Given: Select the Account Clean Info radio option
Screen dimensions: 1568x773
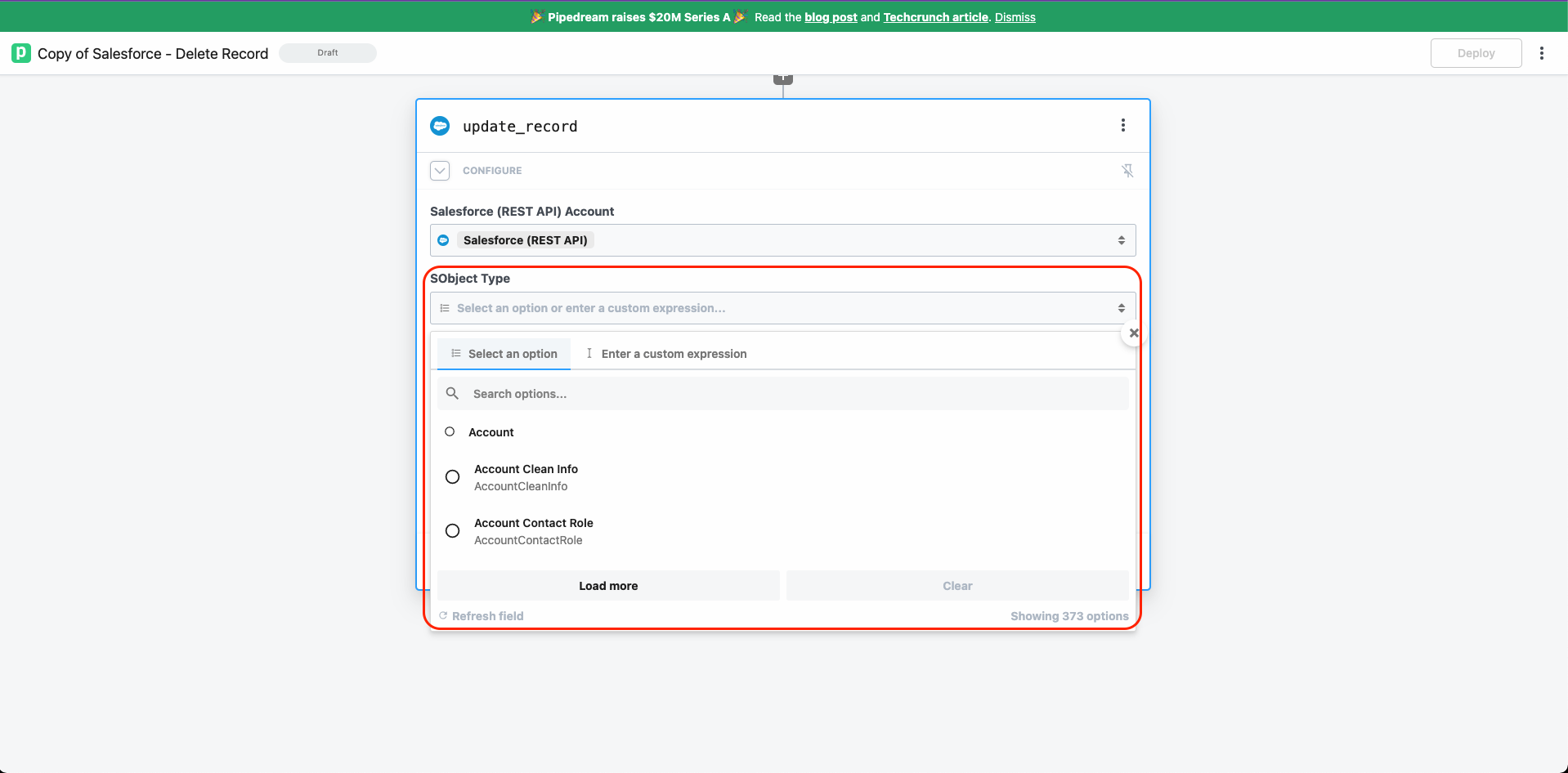Looking at the screenshot, I should 452,476.
